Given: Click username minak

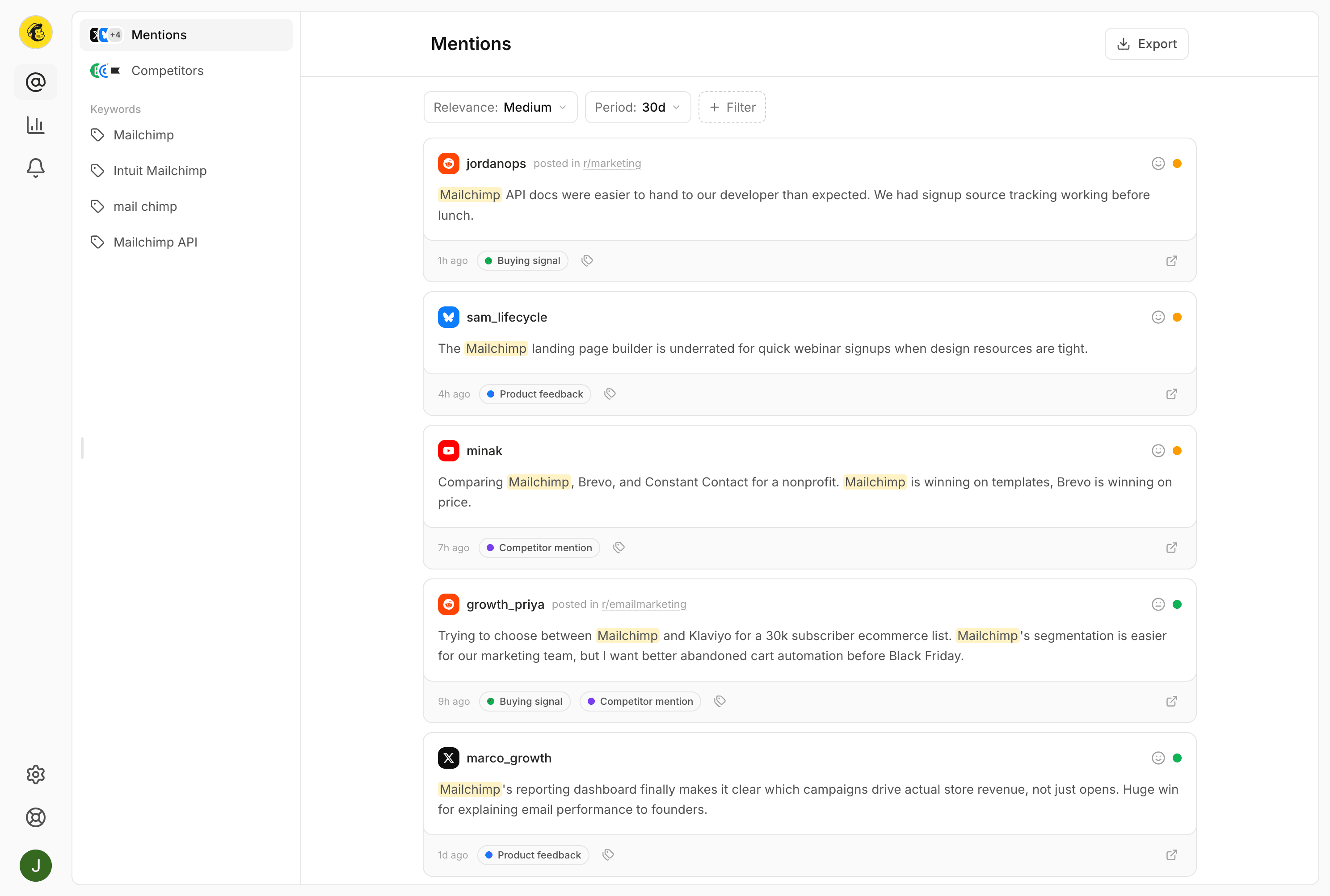Looking at the screenshot, I should (x=484, y=451).
